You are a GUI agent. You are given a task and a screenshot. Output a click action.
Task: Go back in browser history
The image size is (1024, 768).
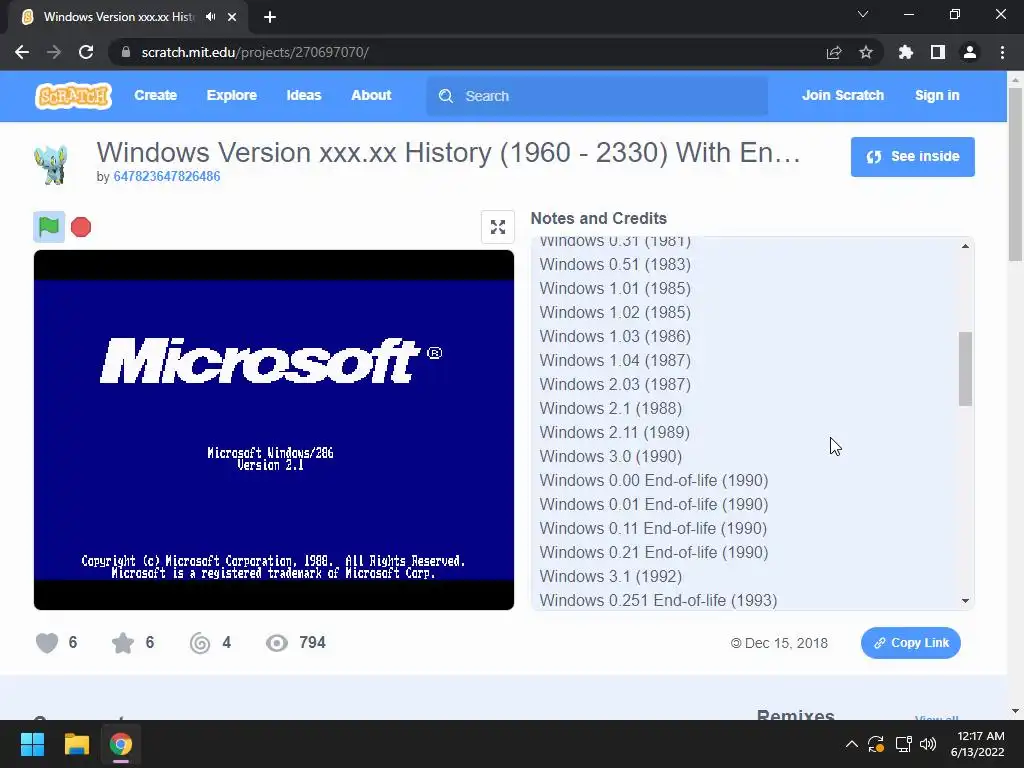pos(22,52)
